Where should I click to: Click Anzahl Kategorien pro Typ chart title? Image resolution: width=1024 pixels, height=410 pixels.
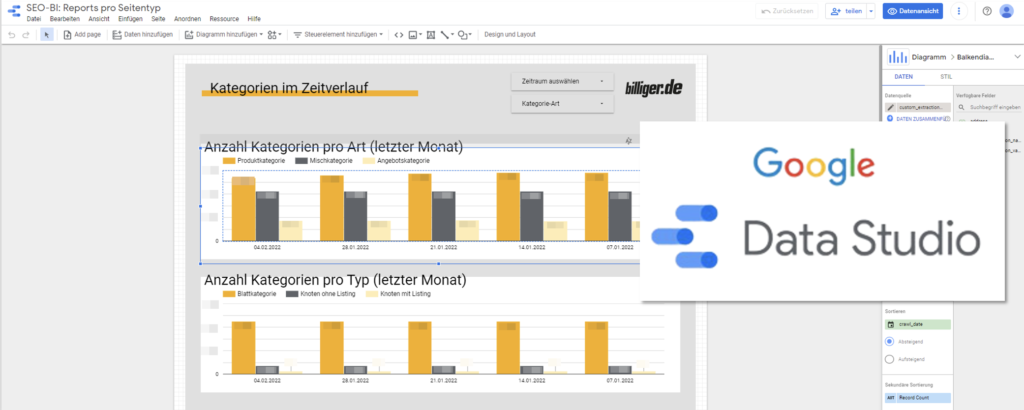coord(335,281)
